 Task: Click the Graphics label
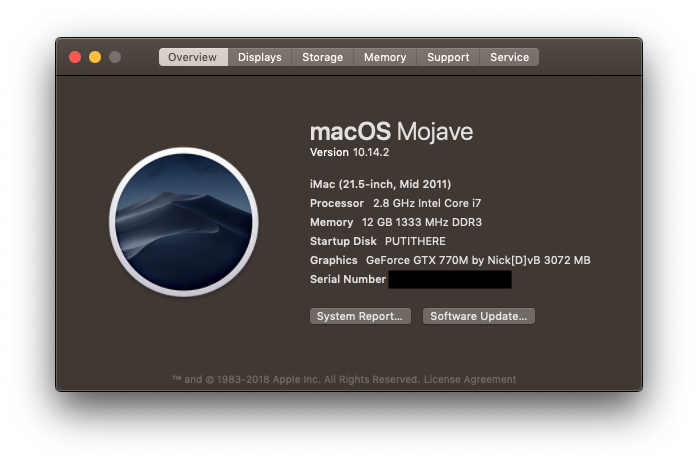pyautogui.click(x=333, y=260)
